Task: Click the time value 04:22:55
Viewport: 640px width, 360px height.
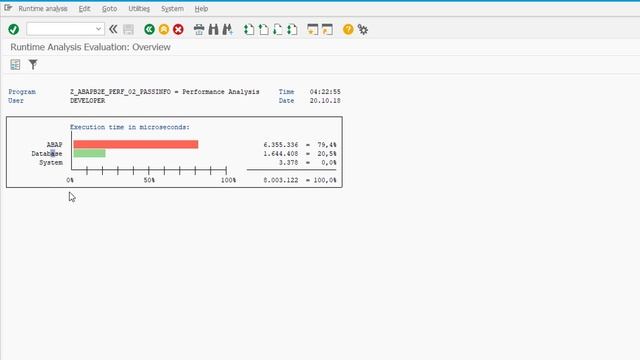Action: (x=325, y=92)
